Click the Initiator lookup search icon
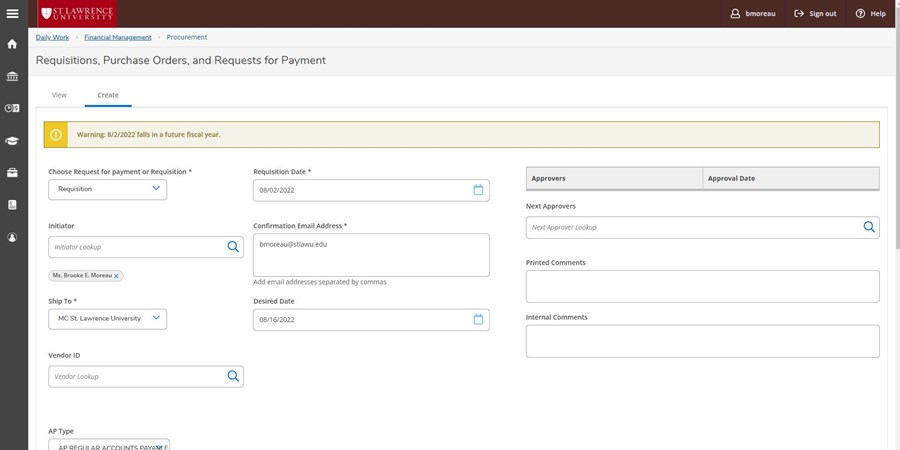The height and width of the screenshot is (450, 900). point(233,247)
